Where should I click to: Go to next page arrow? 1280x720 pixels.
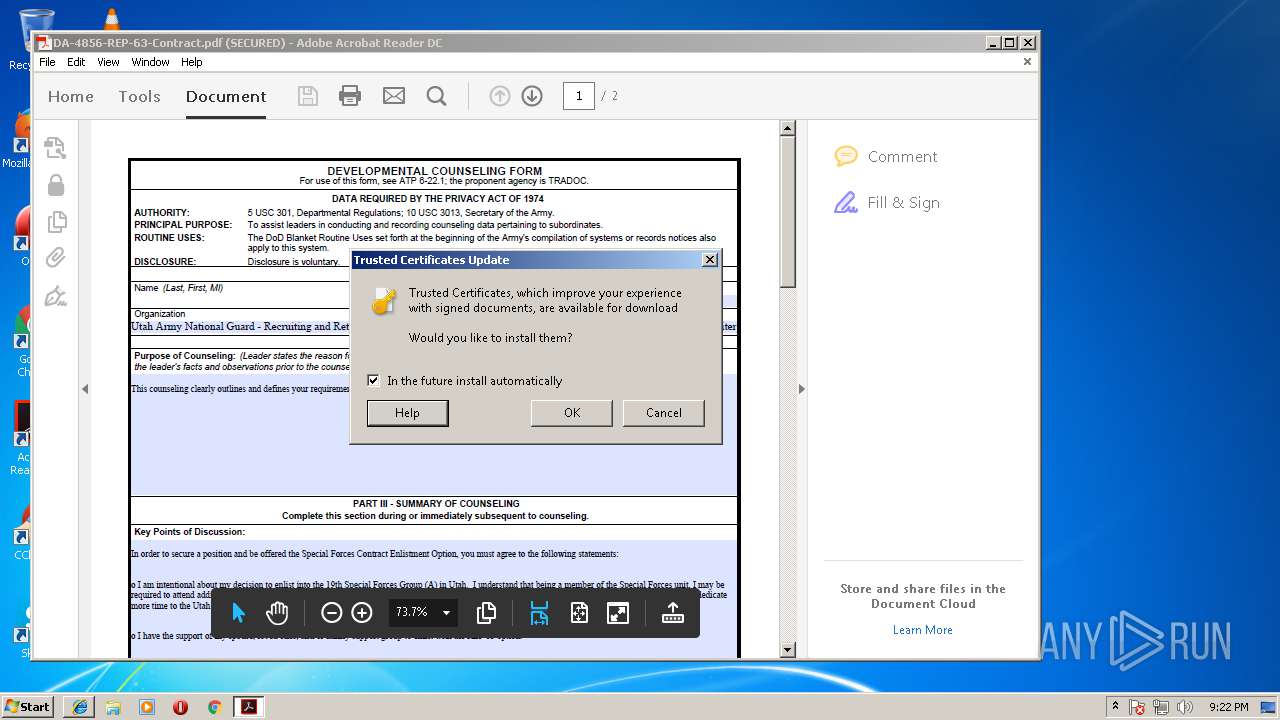coord(532,96)
